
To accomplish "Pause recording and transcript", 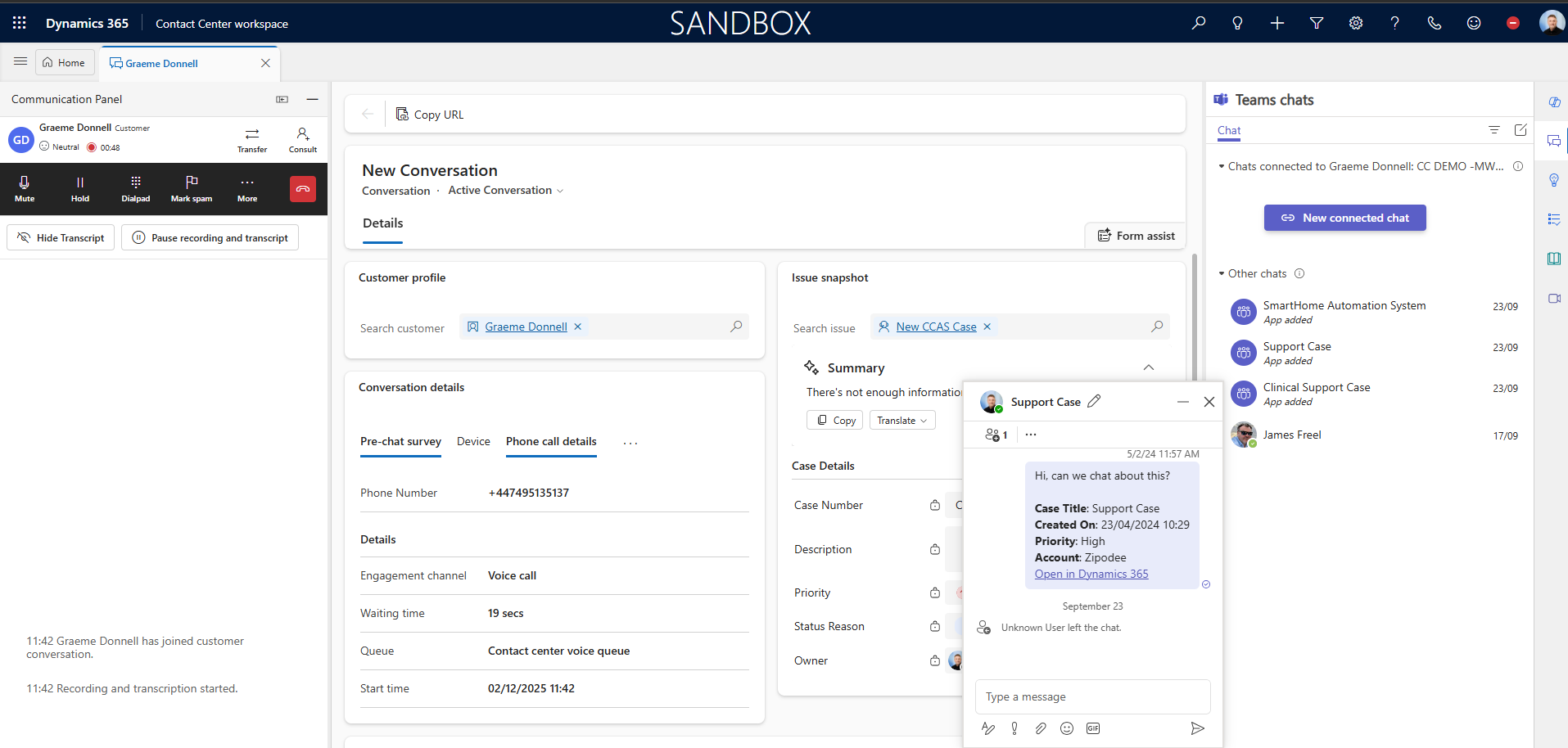I will pyautogui.click(x=210, y=238).
